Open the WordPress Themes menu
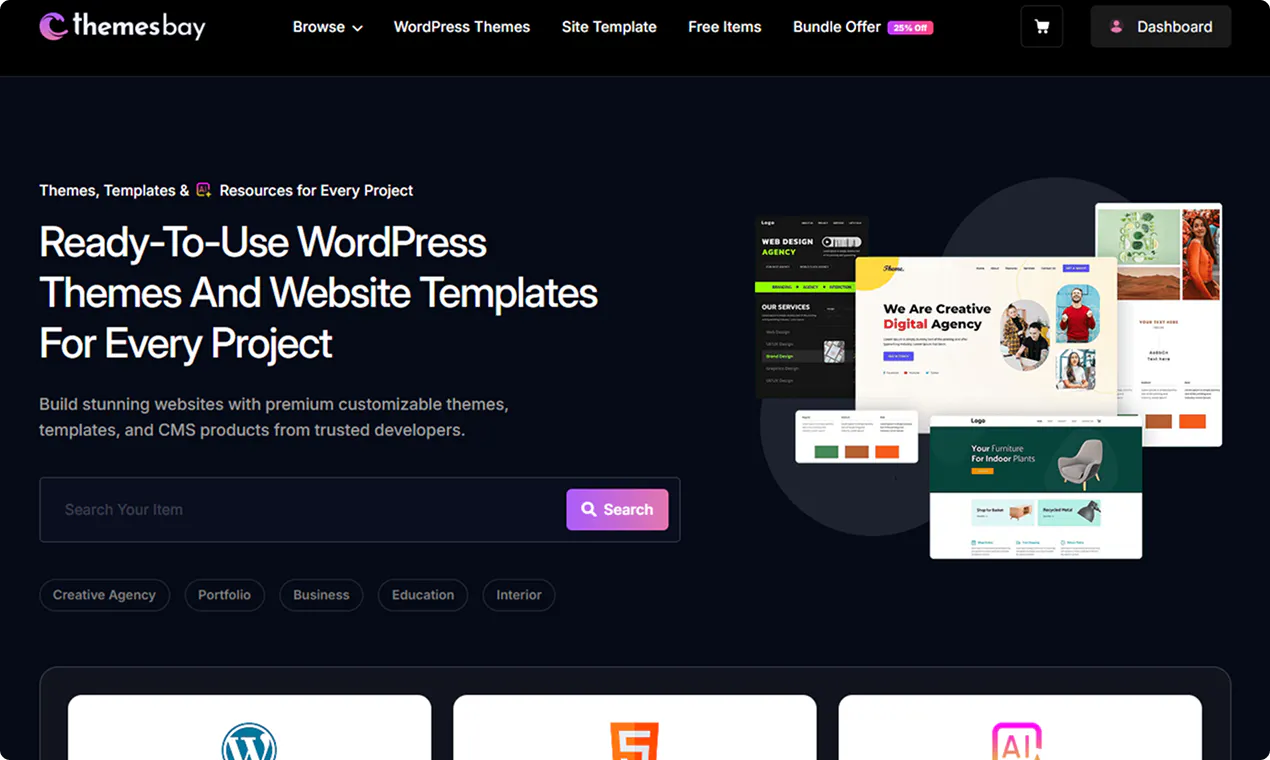 click(x=462, y=27)
